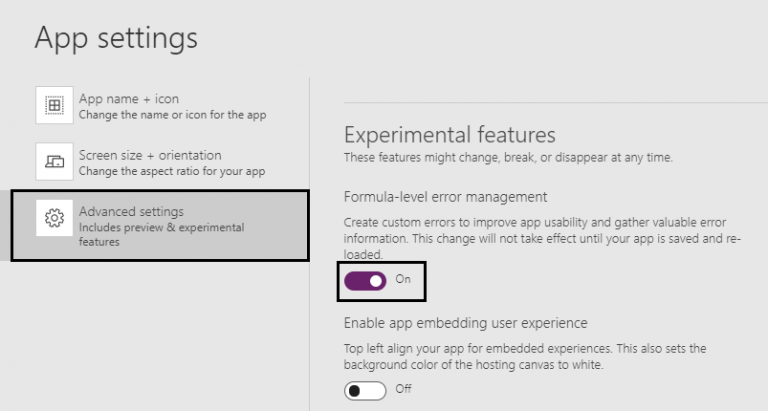The height and width of the screenshot is (411, 768).
Task: Click the "Formula-level error management" heading
Action: [x=445, y=196]
